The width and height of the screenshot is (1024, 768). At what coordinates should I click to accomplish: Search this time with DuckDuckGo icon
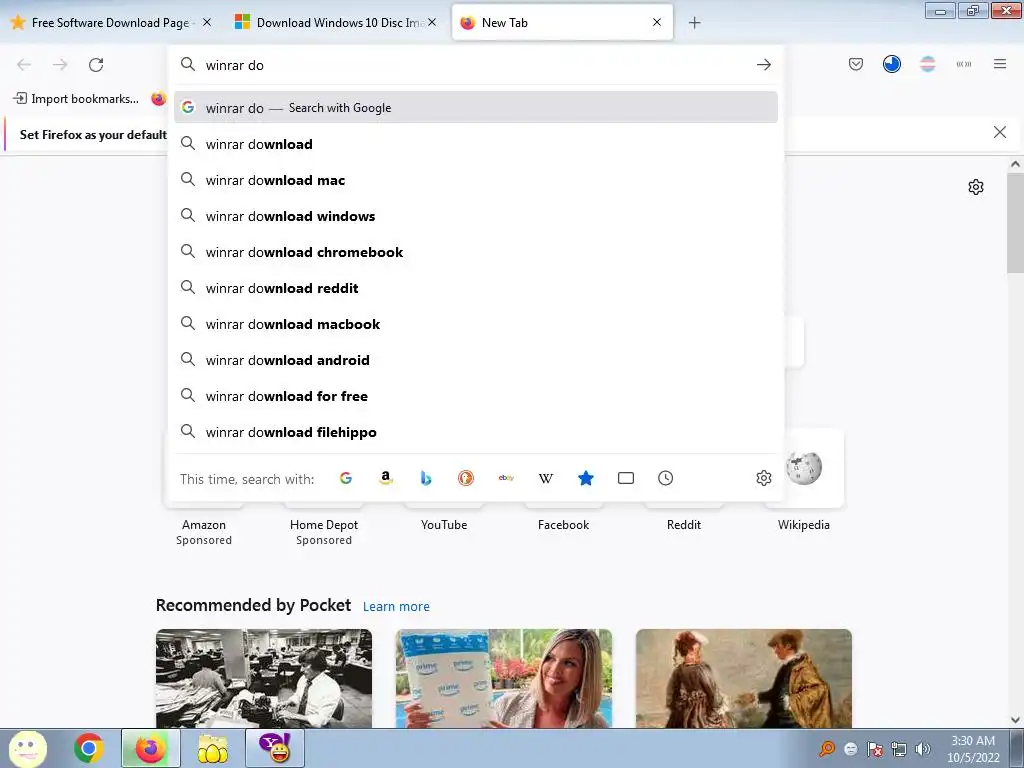click(466, 478)
